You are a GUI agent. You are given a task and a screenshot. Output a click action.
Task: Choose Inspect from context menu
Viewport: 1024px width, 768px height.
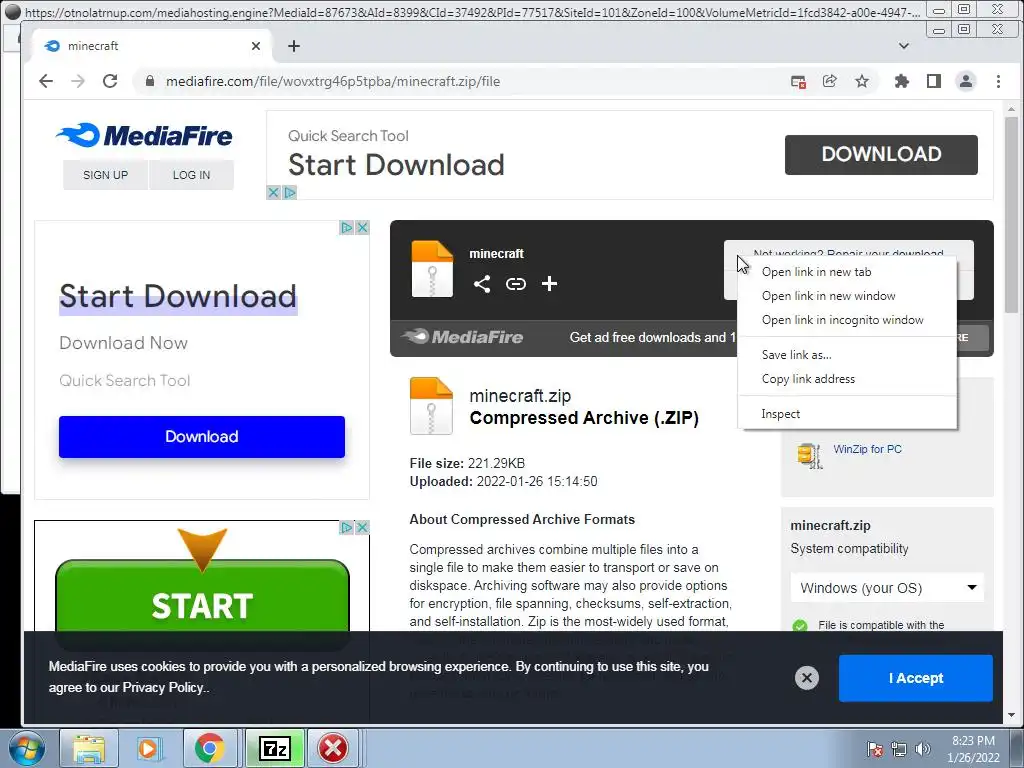tap(847, 414)
